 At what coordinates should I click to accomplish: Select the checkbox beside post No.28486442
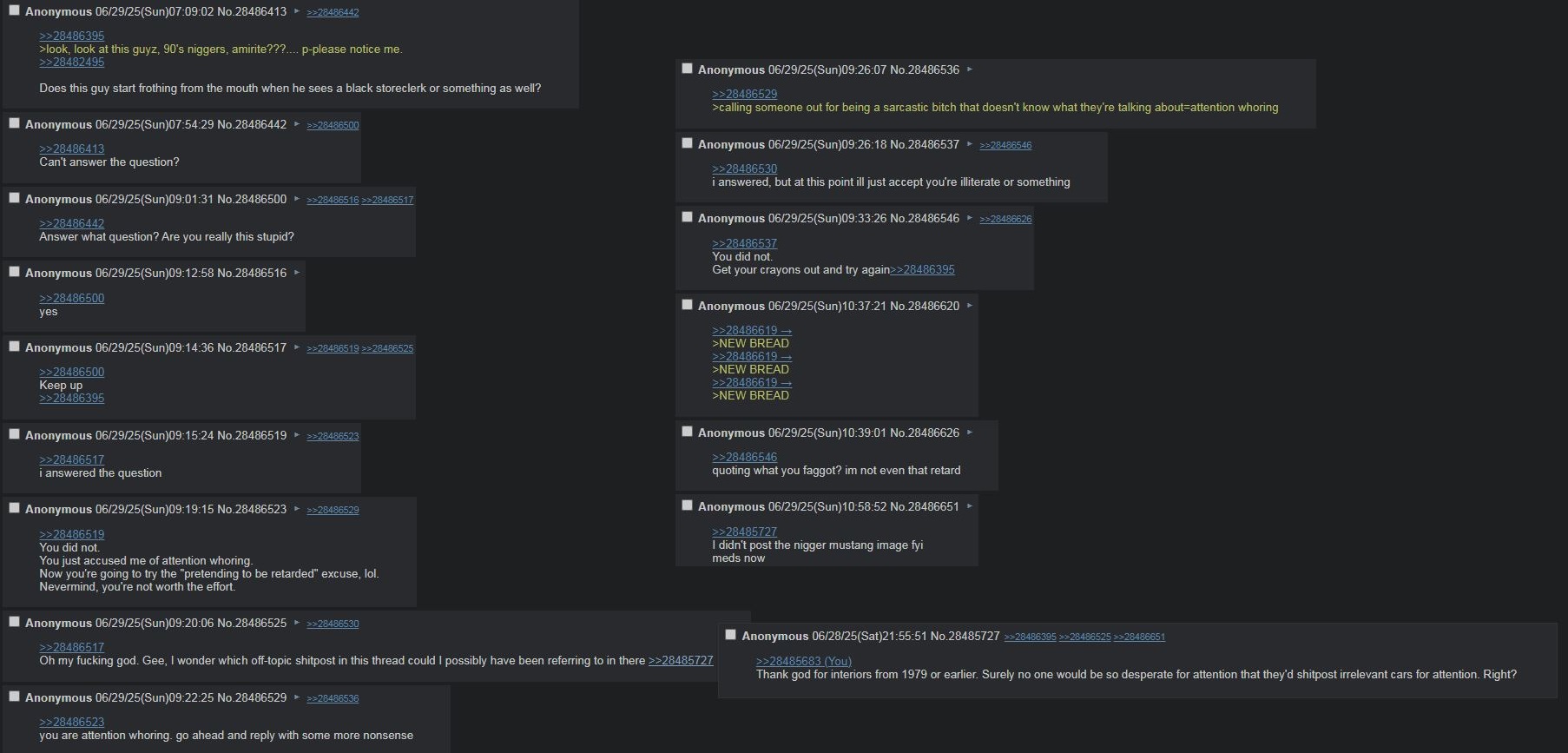(x=14, y=123)
